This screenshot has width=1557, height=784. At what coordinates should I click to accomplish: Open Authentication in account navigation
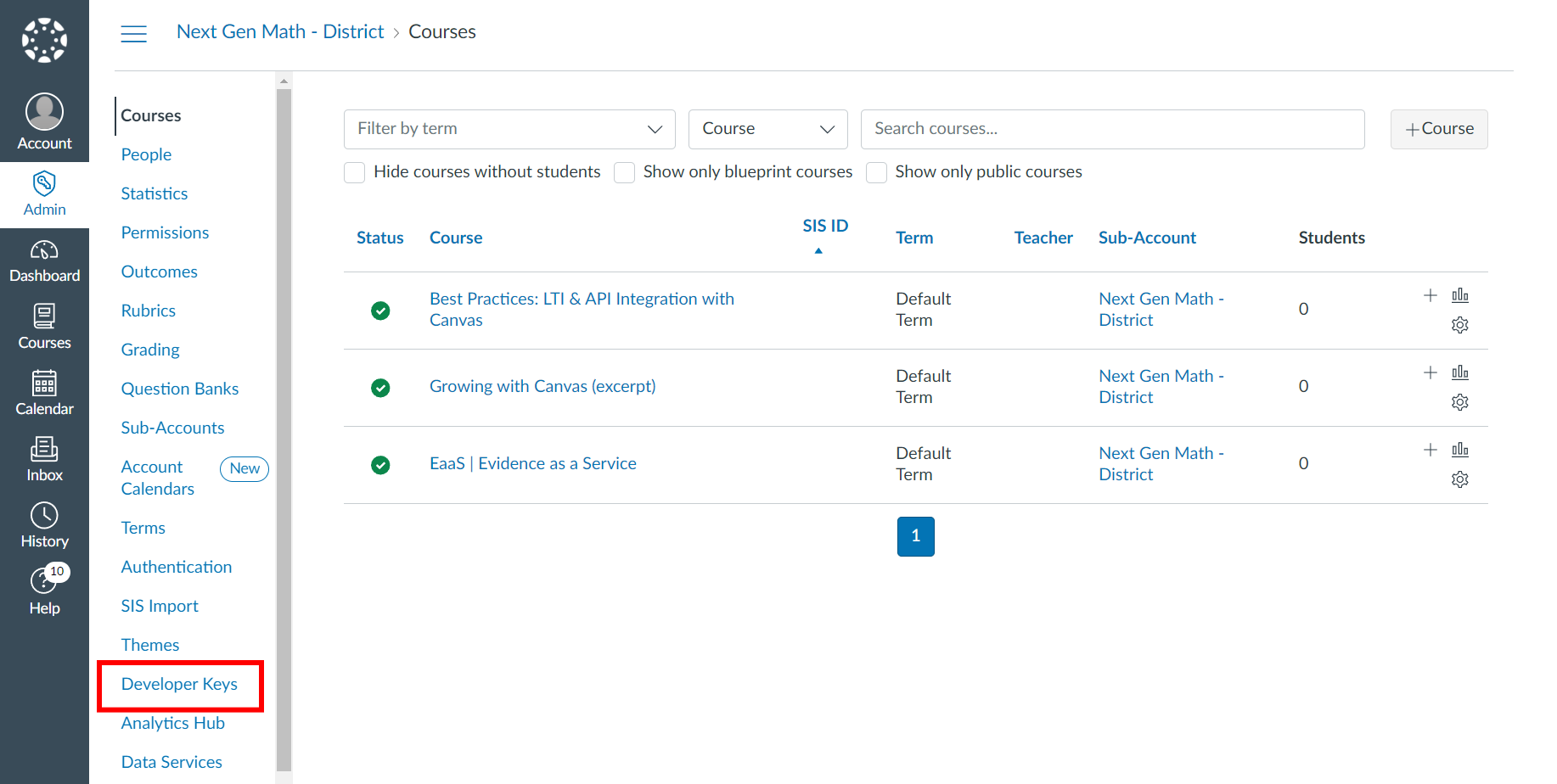click(177, 567)
